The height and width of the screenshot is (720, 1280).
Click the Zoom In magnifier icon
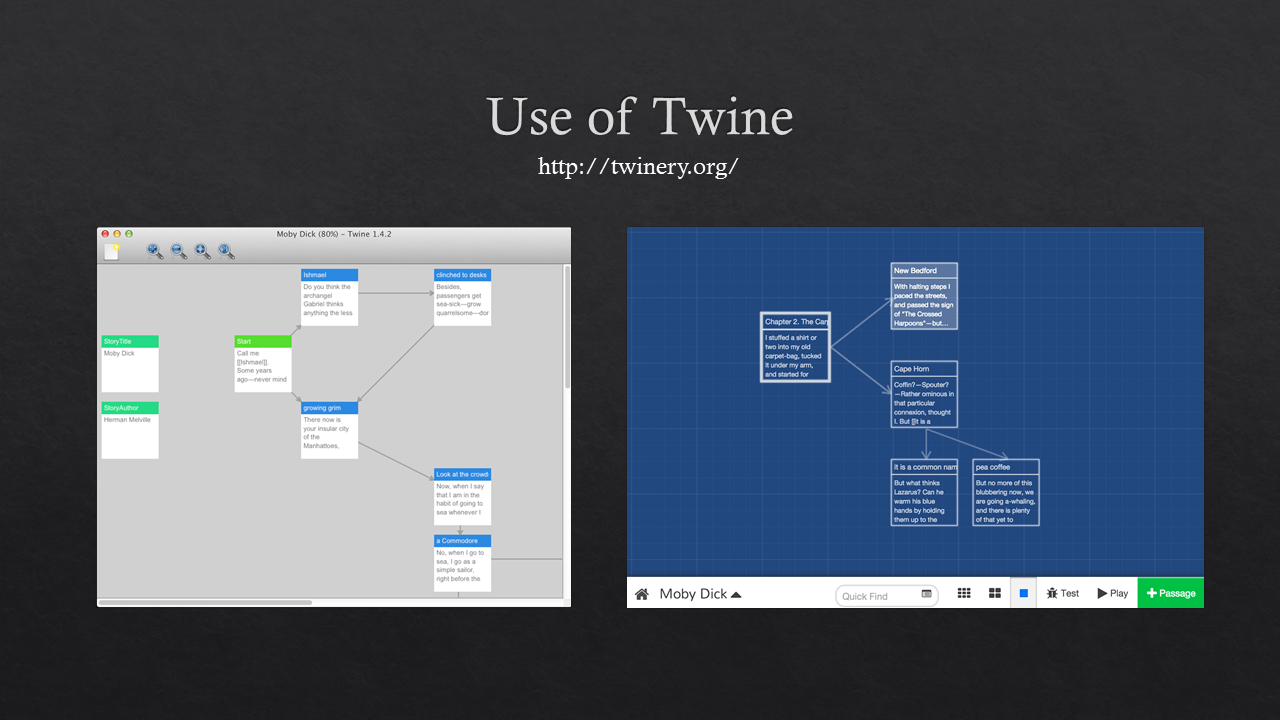(x=155, y=252)
